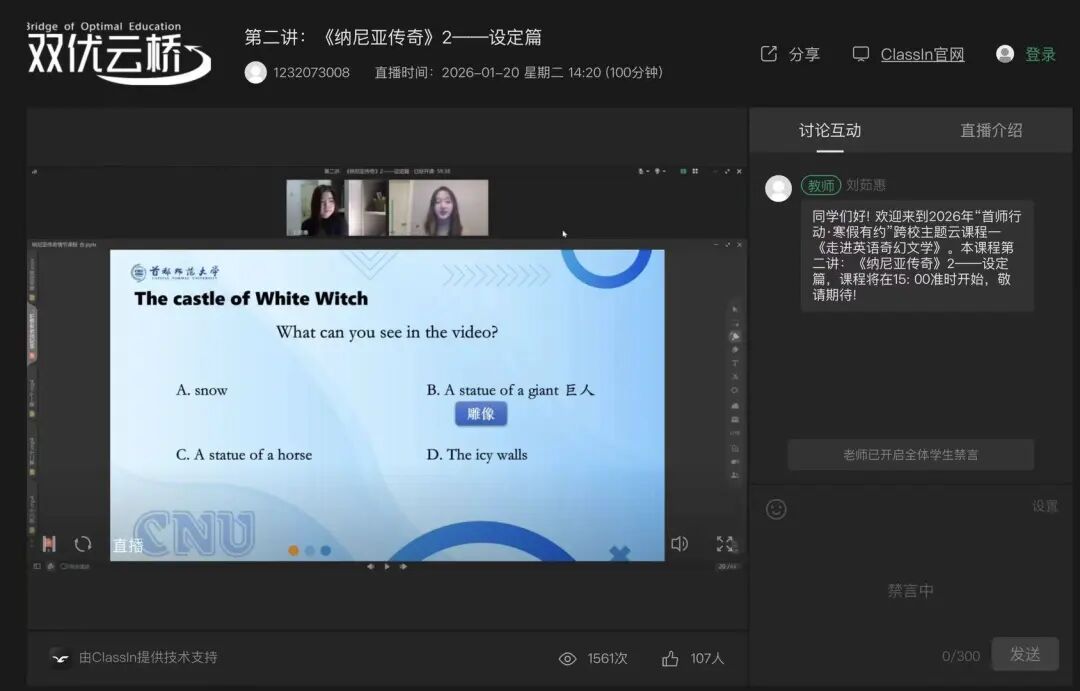
Task: Select answer B. A statue of a giant
Action: click(510, 390)
